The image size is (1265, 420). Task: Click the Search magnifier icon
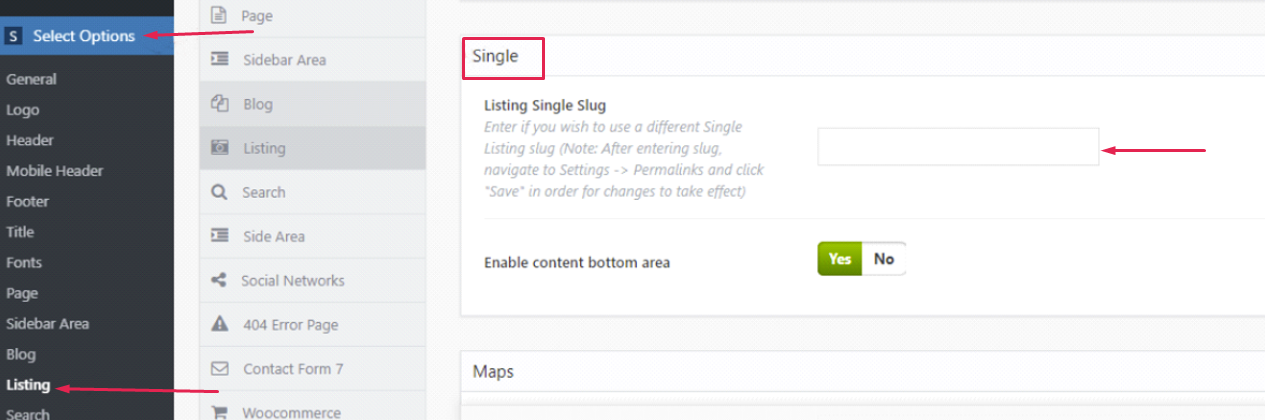tap(219, 192)
